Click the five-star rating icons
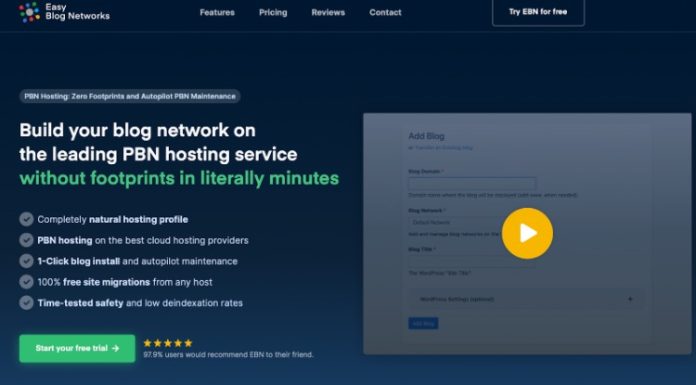This screenshot has height=385, width=696. [x=168, y=343]
